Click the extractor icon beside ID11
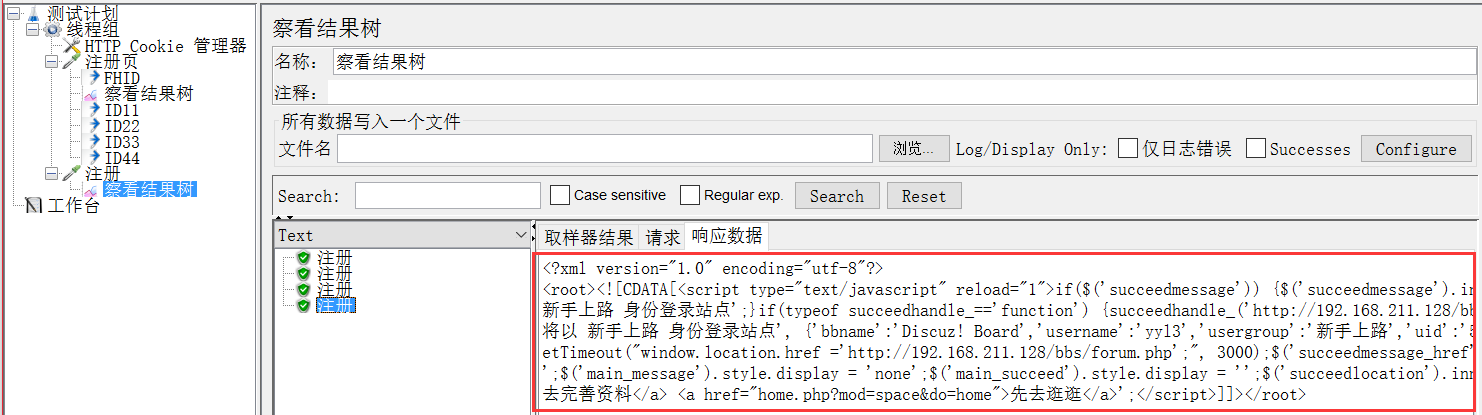Image resolution: width=1482 pixels, height=415 pixels. (94, 110)
